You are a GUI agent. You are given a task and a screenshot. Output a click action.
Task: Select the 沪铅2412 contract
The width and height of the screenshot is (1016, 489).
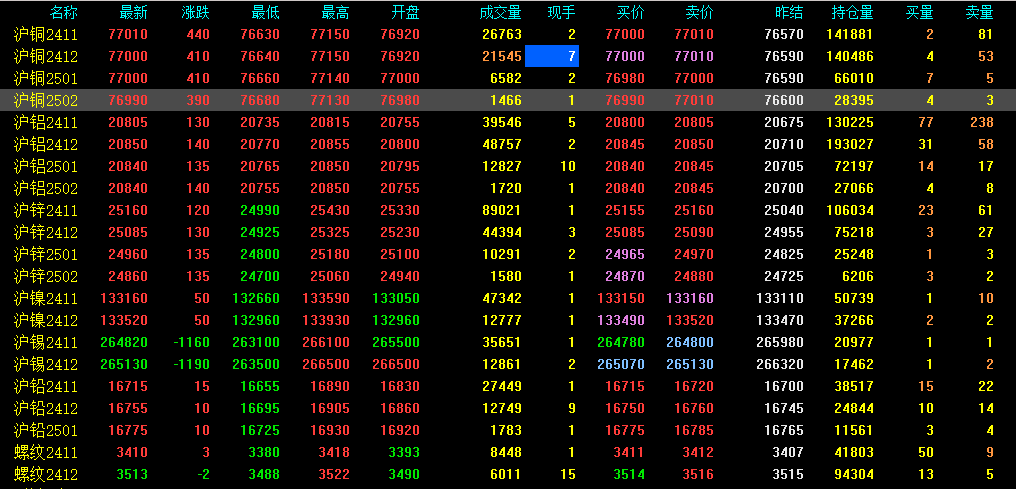click(45, 409)
